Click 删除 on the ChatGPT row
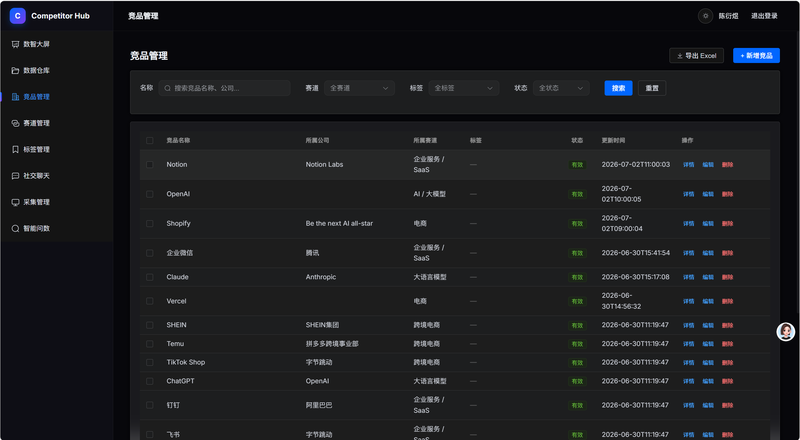 click(x=728, y=381)
